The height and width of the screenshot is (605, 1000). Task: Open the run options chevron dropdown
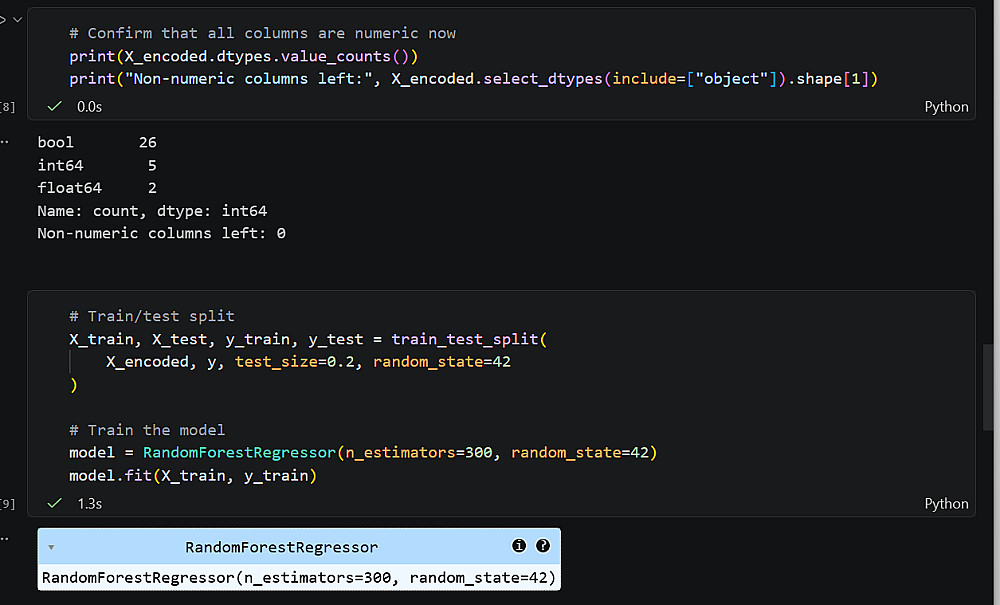17,19
